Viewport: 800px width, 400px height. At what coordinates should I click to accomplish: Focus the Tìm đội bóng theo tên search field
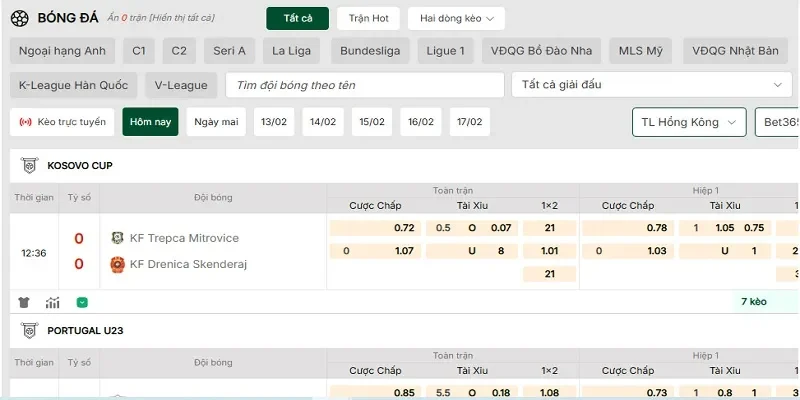(364, 86)
